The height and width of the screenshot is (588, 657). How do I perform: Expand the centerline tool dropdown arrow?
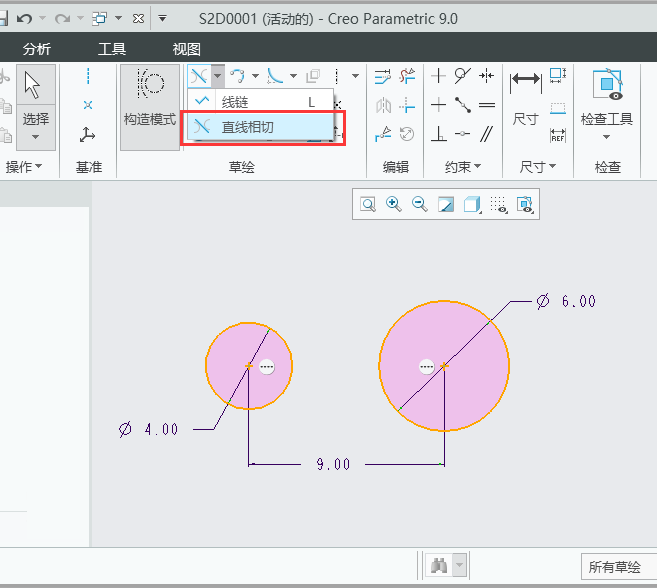[x=355, y=76]
